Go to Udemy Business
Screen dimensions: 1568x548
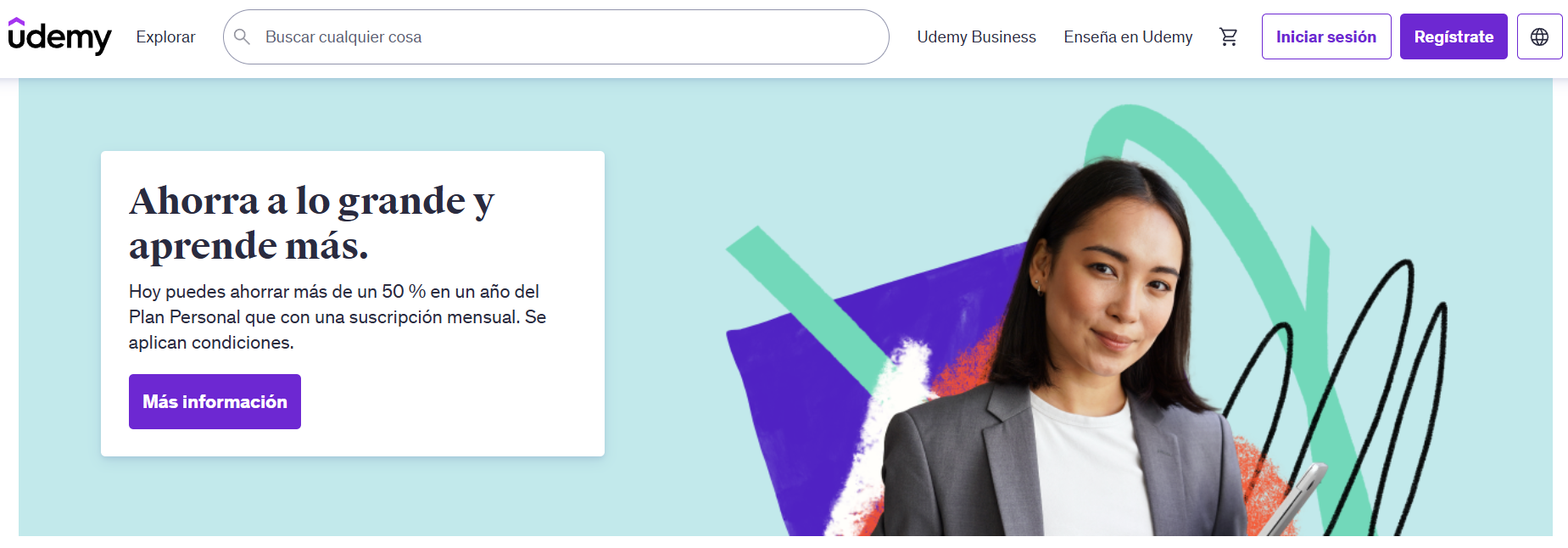[x=976, y=36]
